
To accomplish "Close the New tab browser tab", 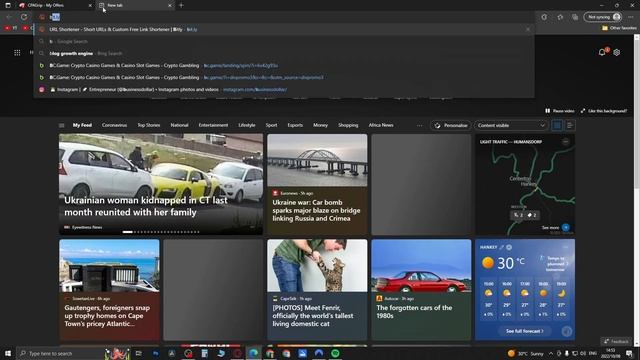I will [170, 5].
